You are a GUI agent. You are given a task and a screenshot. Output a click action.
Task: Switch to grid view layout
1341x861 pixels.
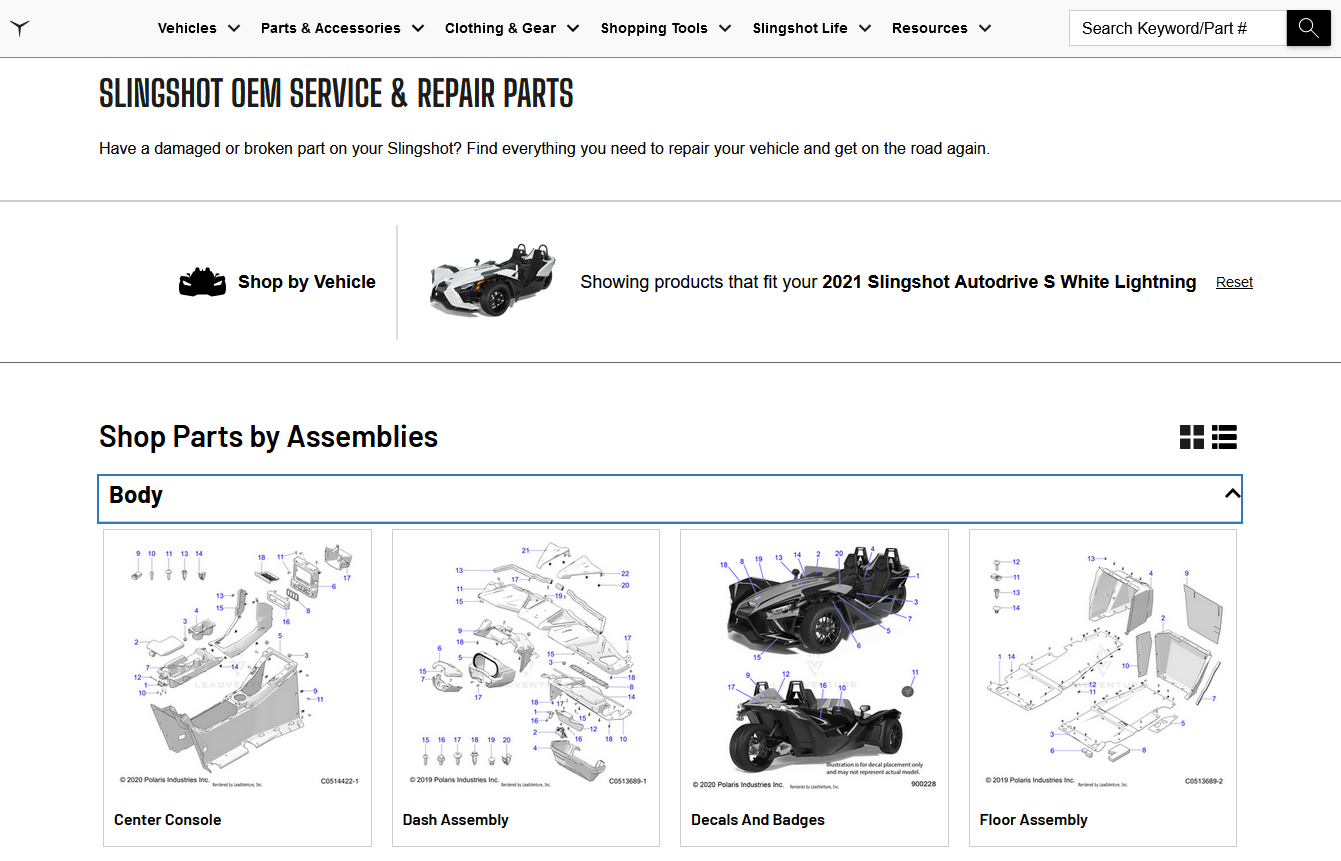pos(1192,437)
